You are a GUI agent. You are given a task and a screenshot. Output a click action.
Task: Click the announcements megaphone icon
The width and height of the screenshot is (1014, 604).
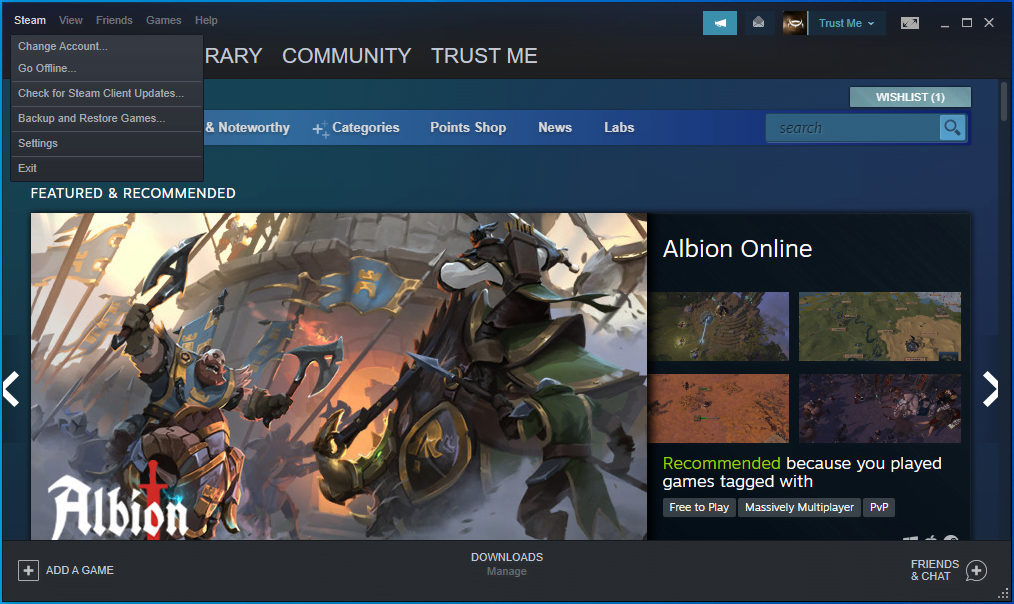pyautogui.click(x=720, y=23)
